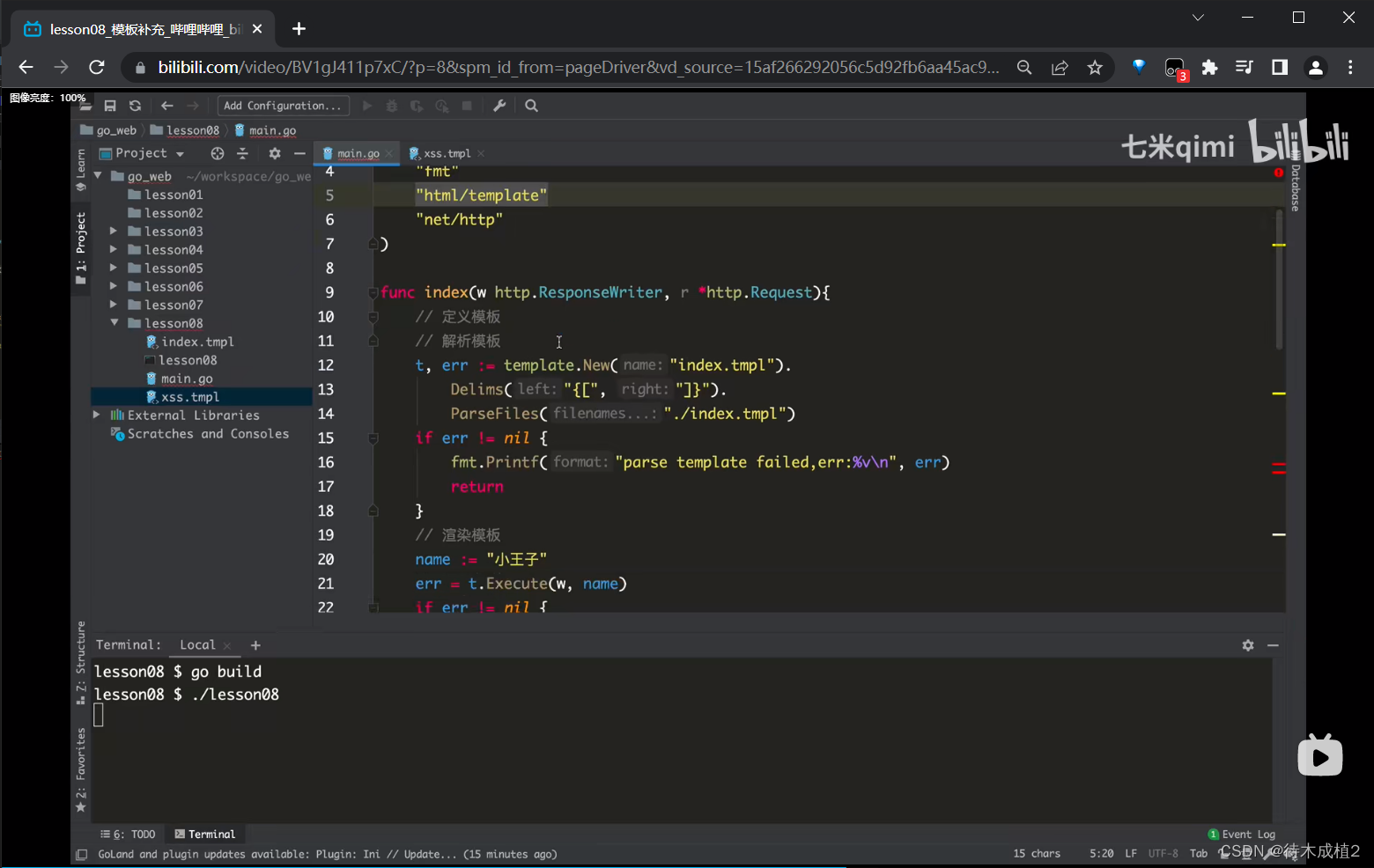Switch to the xss.tmpl editor tab
1374x868 pixels.
447,153
